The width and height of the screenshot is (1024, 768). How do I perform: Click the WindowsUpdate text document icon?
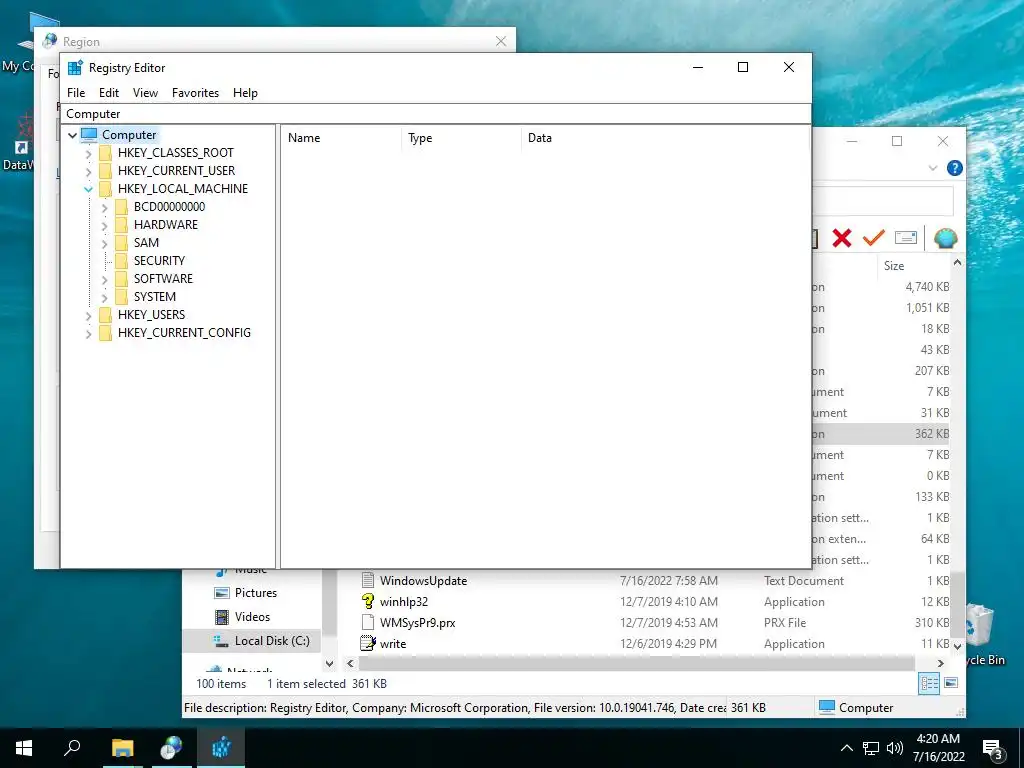(x=368, y=581)
